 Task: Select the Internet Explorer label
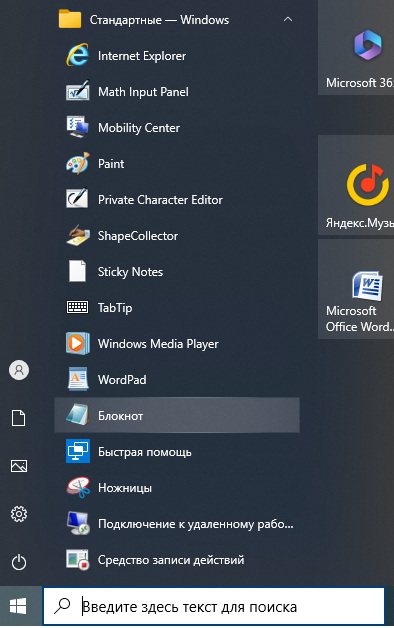click(142, 56)
